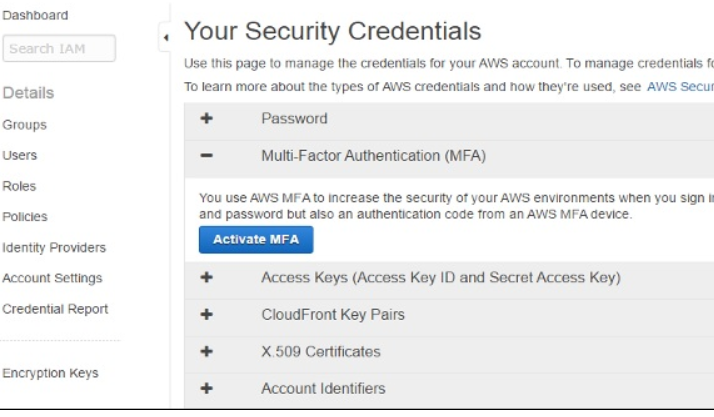This screenshot has height=417, width=714.
Task: Go to Dashboard in the sidebar
Action: tap(35, 15)
